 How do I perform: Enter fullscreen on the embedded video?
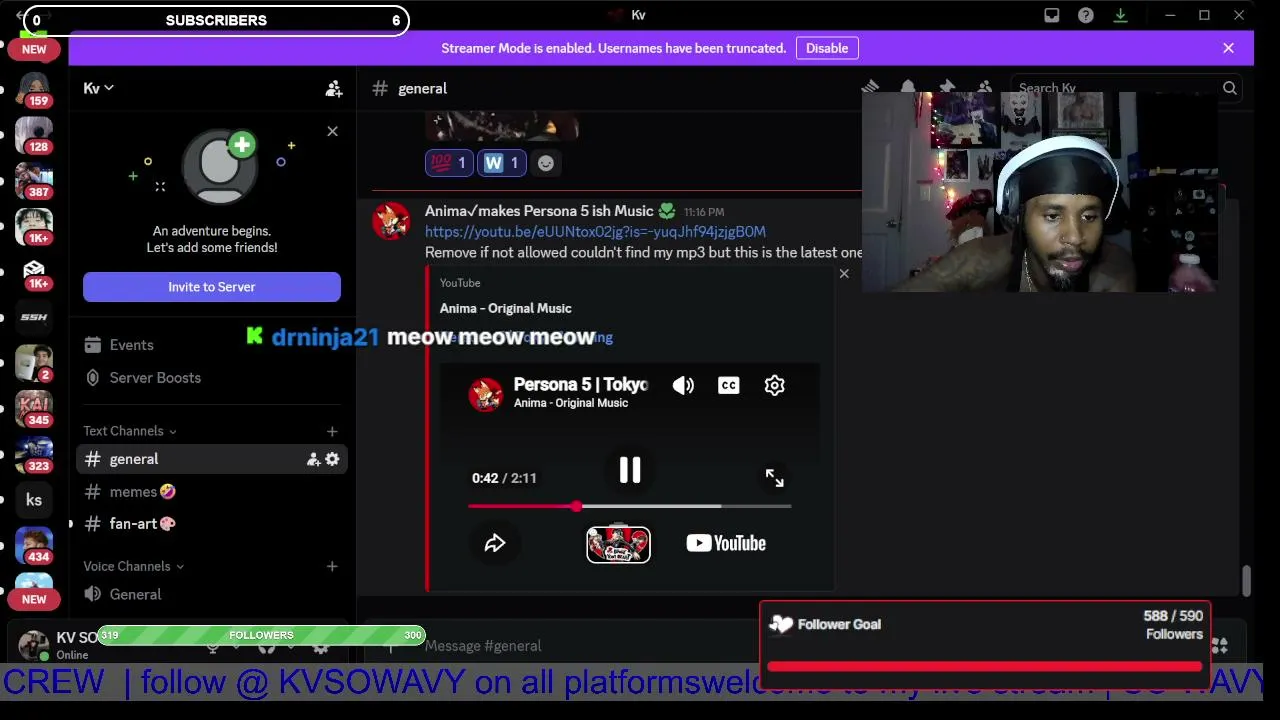(x=775, y=478)
